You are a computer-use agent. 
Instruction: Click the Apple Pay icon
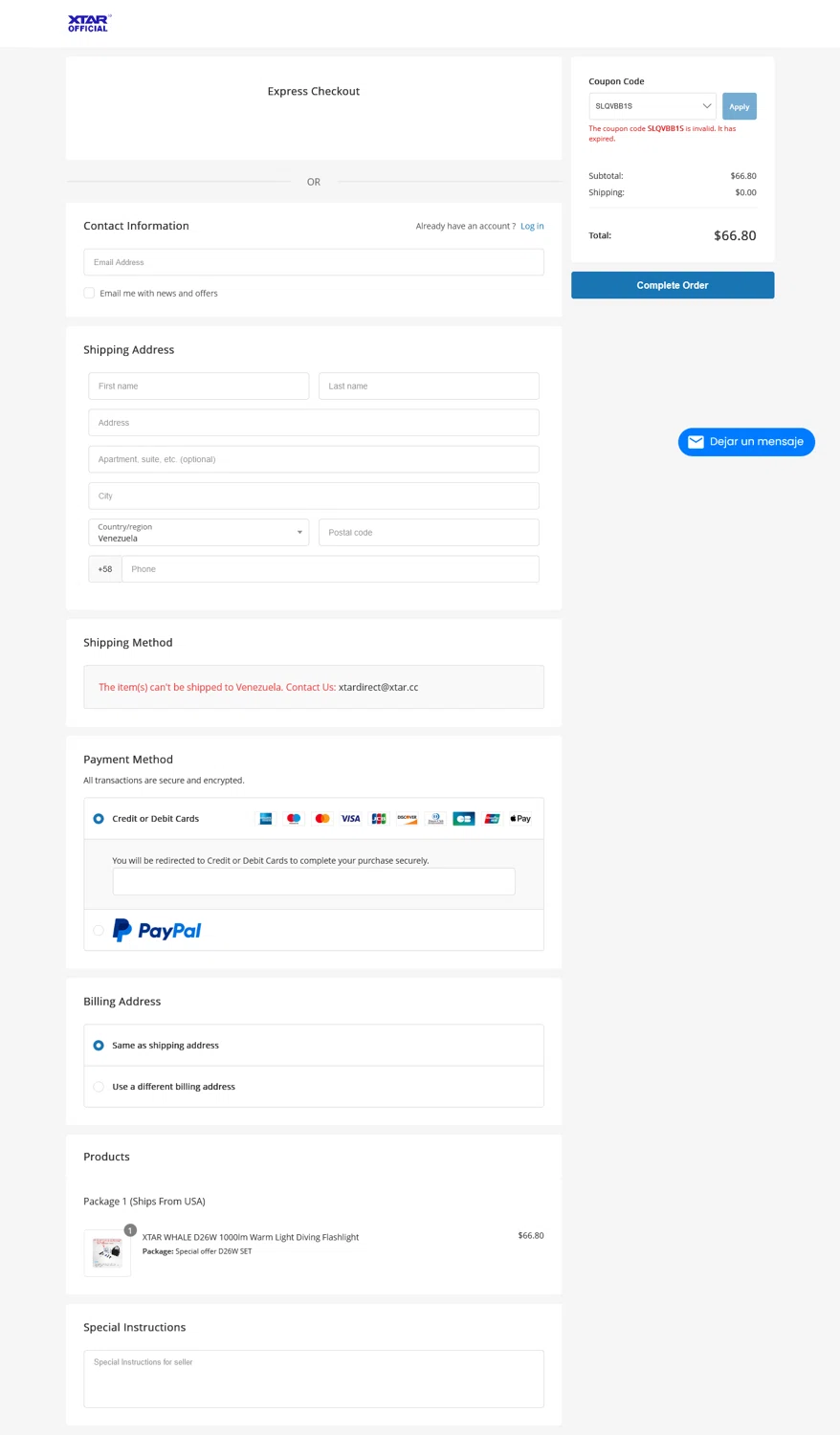pos(520,819)
